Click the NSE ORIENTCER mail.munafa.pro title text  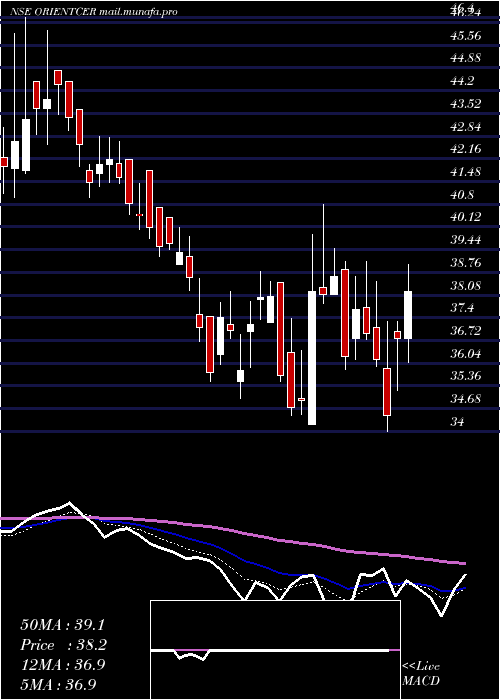(x=94, y=12)
